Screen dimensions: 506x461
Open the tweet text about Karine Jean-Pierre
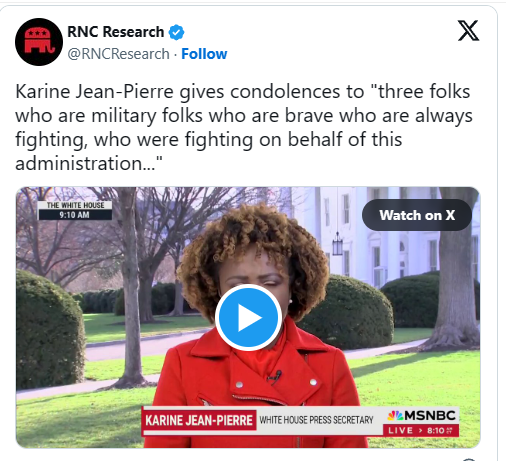pos(244,127)
